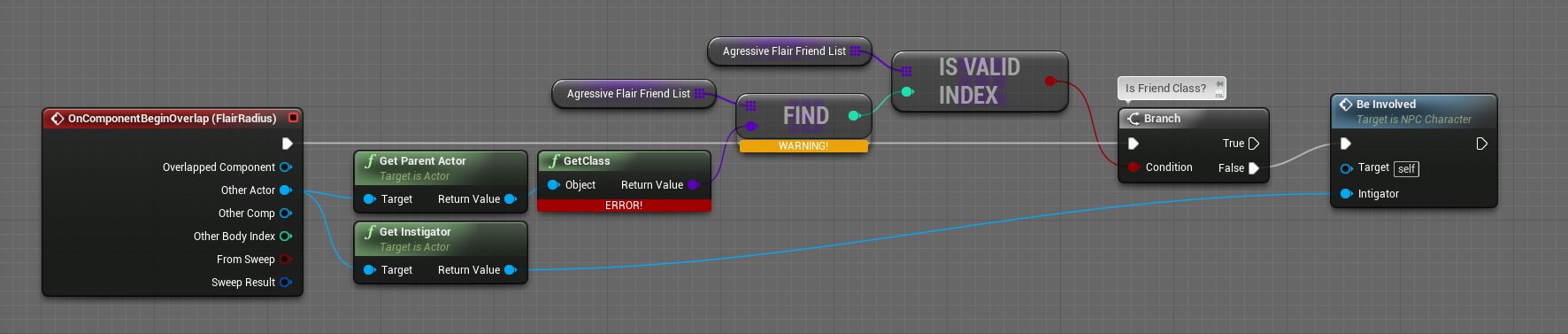
Task: Click the Branch False execution pin
Action: pos(1253,168)
